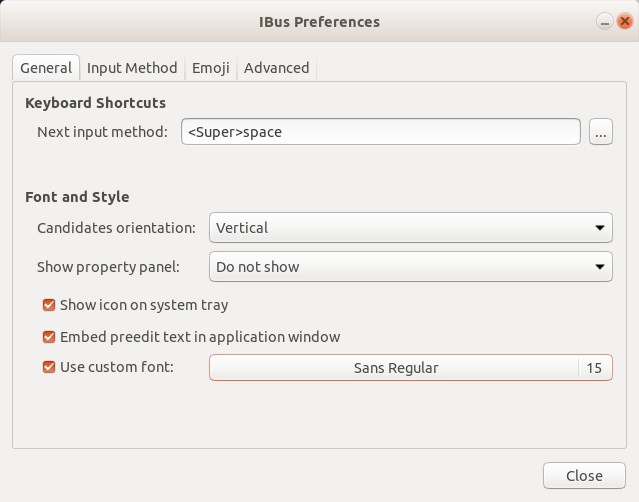
Task: Open the Emoji tab
Action: click(x=211, y=68)
